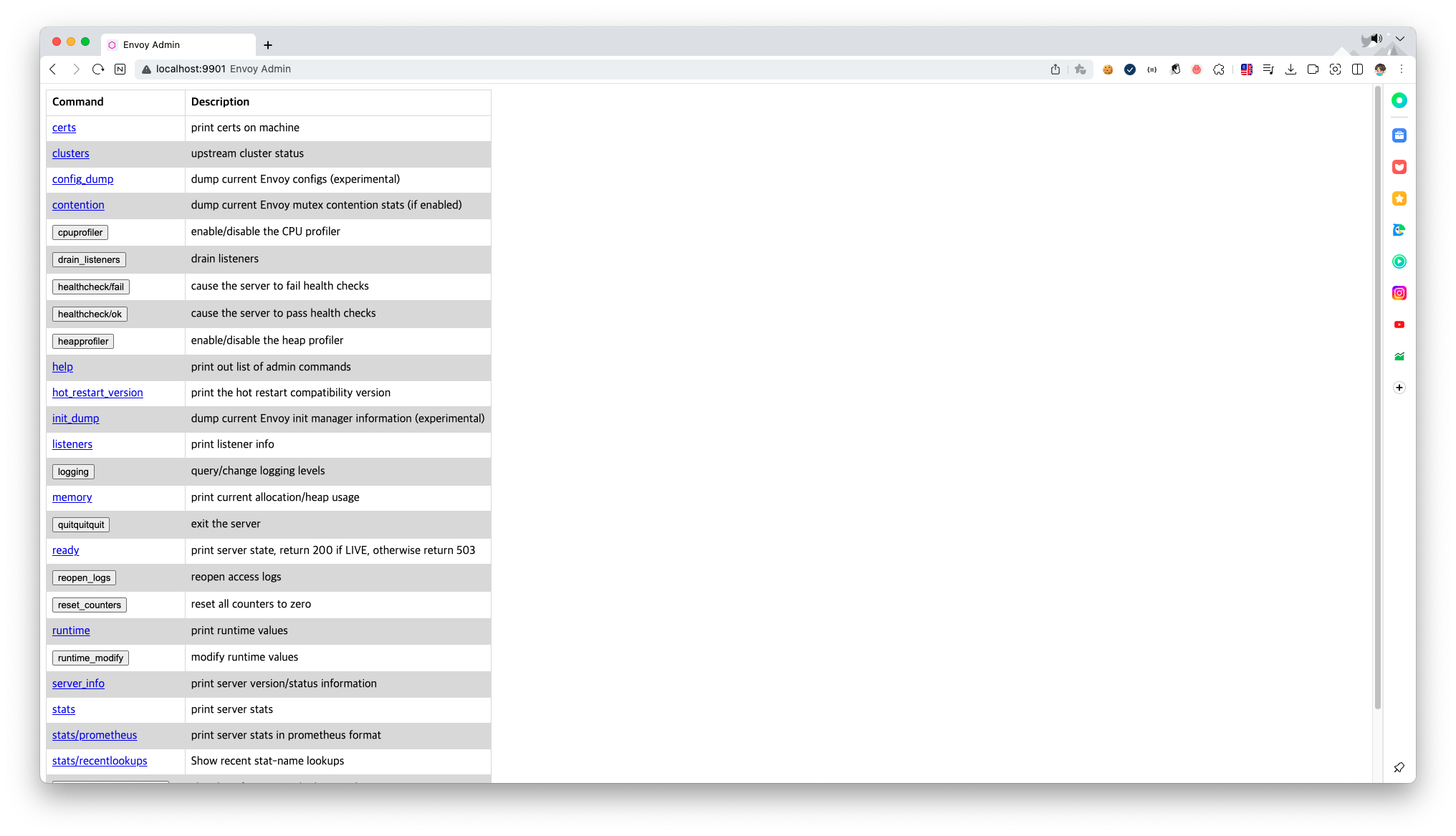Open the cookie extension icon

(1108, 69)
